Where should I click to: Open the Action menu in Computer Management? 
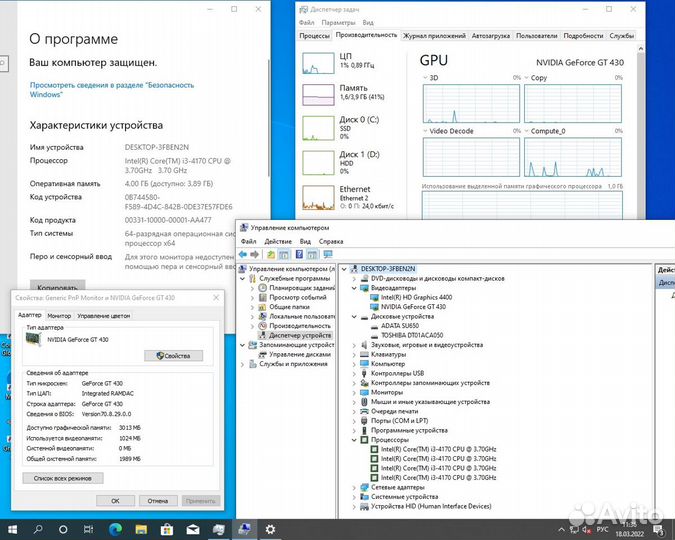278,241
